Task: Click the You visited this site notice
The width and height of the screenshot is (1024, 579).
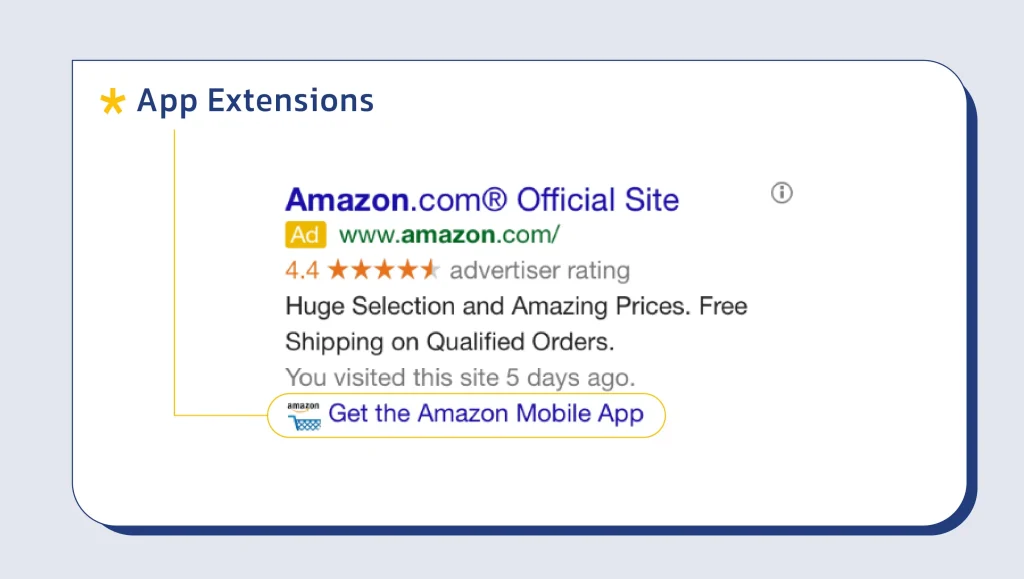Action: point(460,377)
